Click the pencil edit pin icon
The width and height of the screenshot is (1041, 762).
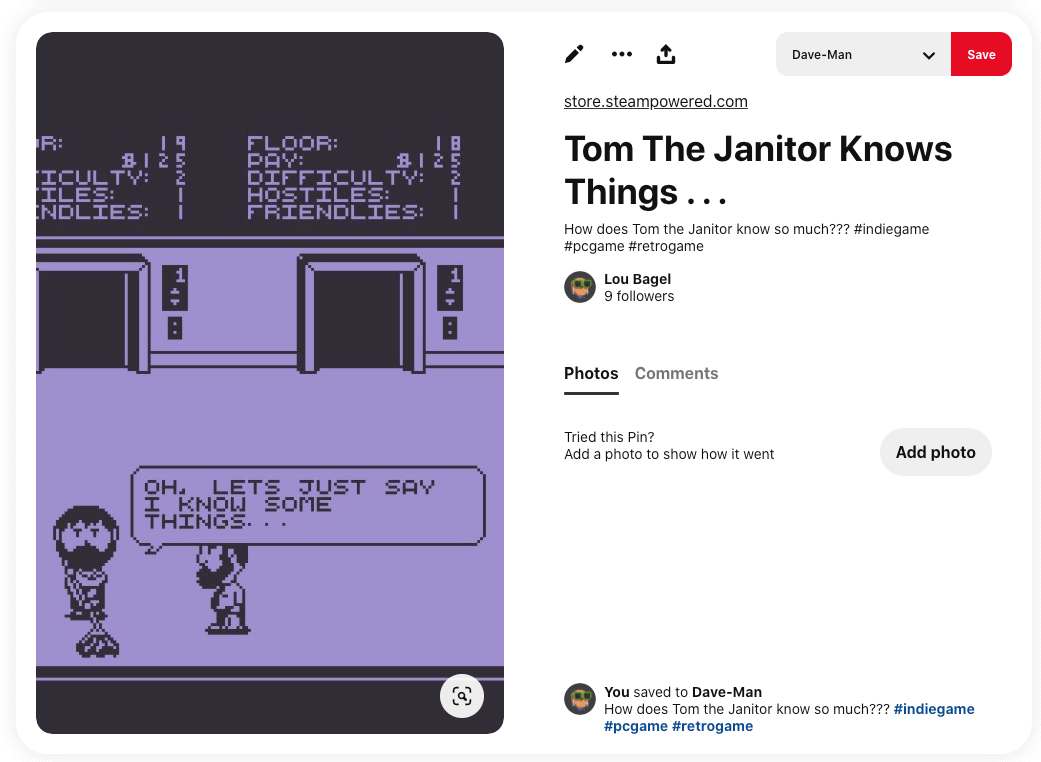click(574, 54)
